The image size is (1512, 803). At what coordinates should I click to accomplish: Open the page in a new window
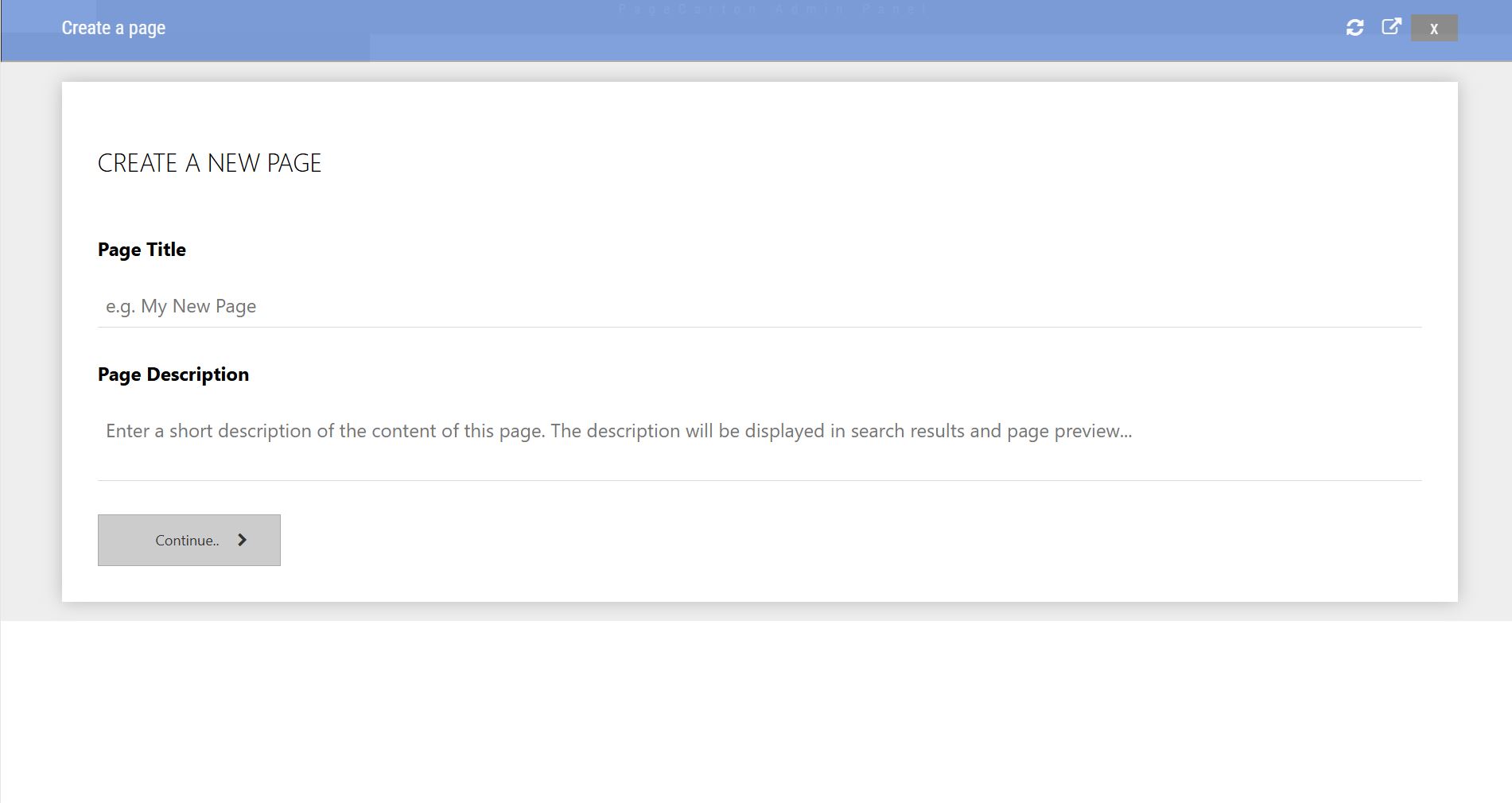(1391, 27)
